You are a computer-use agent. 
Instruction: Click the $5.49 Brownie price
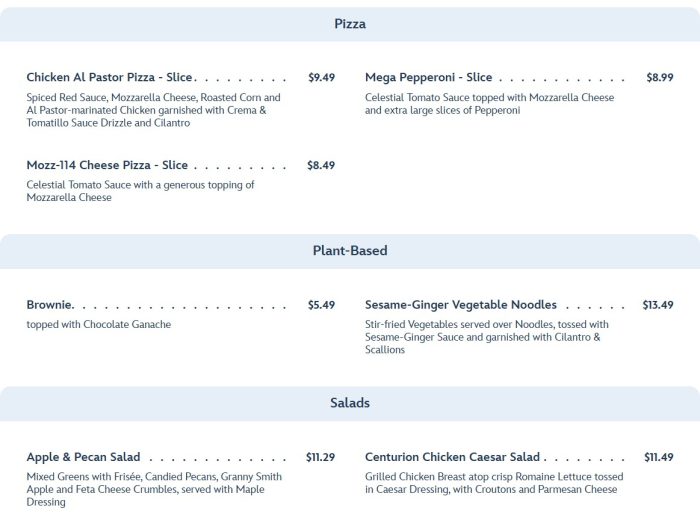pyautogui.click(x=321, y=305)
